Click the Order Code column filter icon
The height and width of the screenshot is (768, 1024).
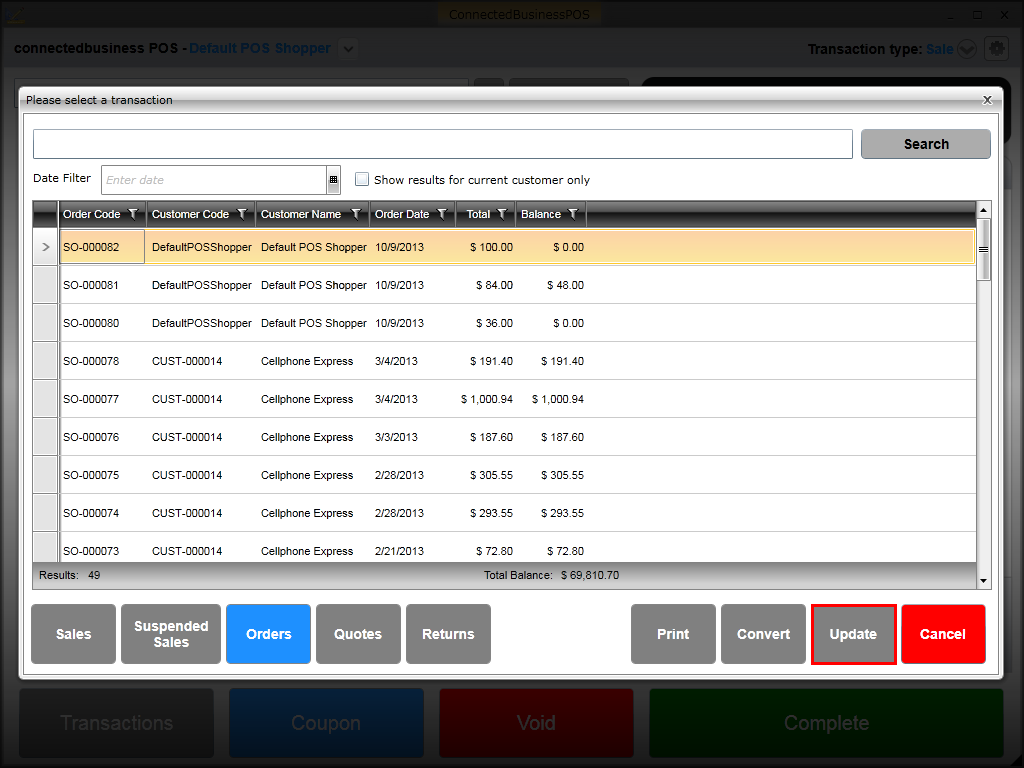pos(133,214)
